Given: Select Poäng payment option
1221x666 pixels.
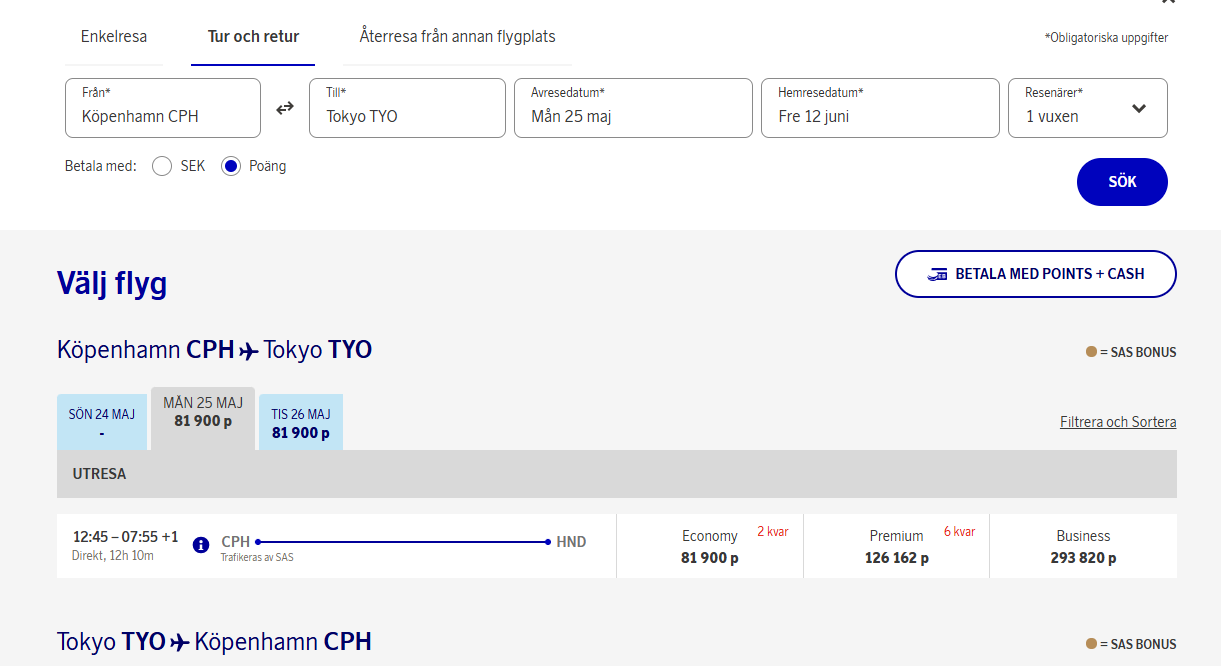Looking at the screenshot, I should pos(231,167).
